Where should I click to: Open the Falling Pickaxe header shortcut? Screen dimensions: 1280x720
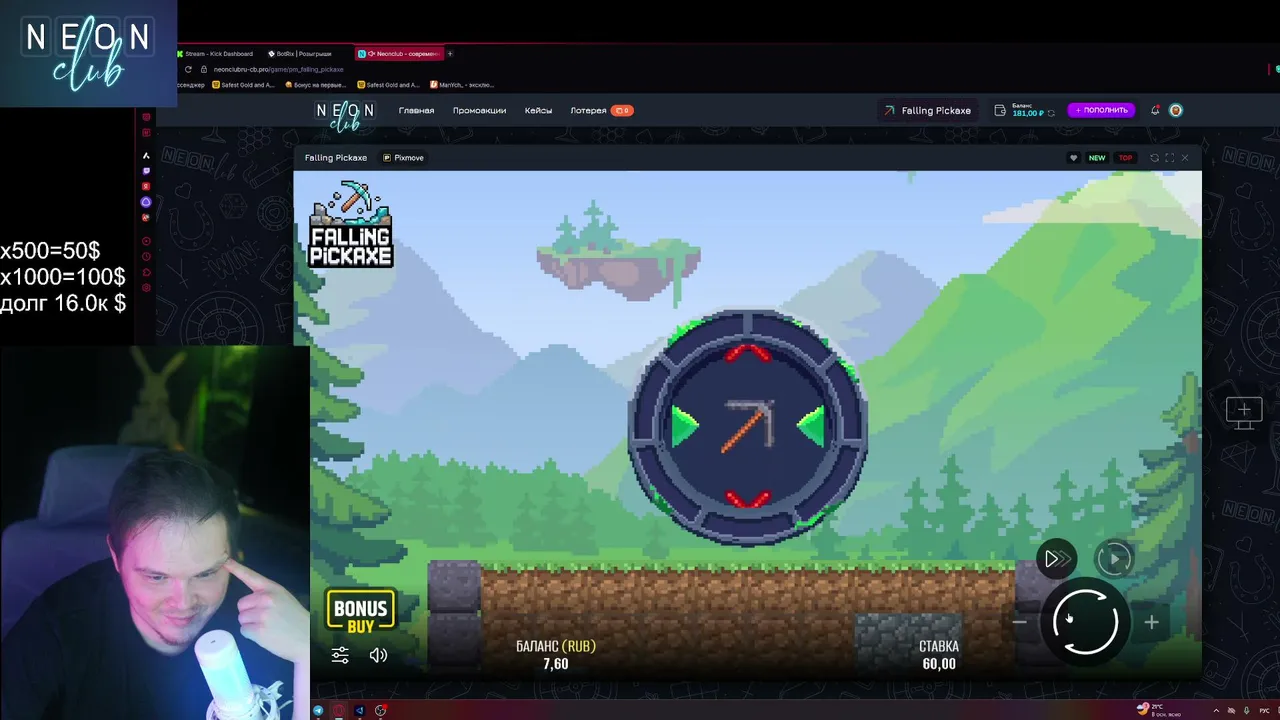927,111
